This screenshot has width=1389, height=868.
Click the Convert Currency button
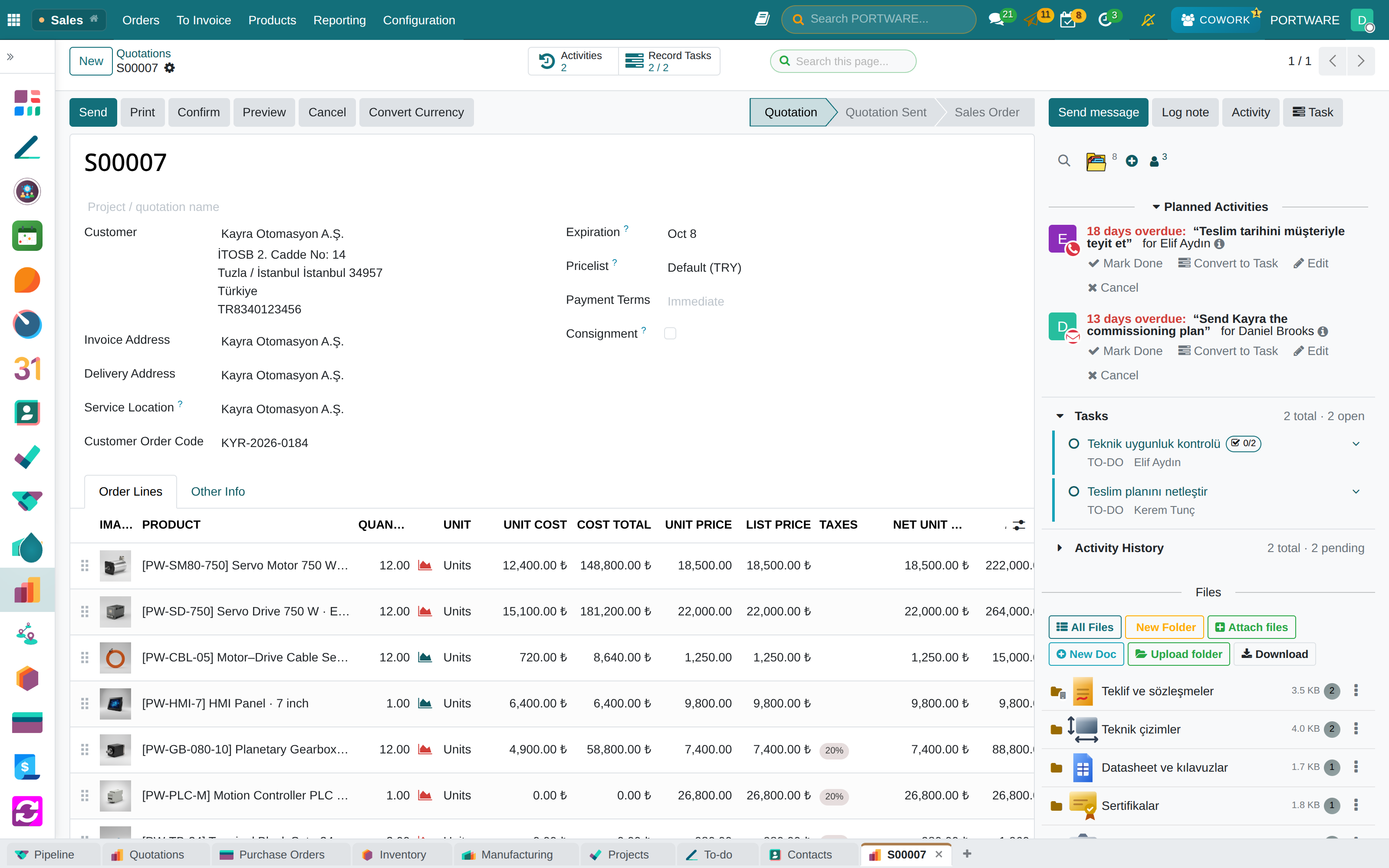(x=416, y=112)
